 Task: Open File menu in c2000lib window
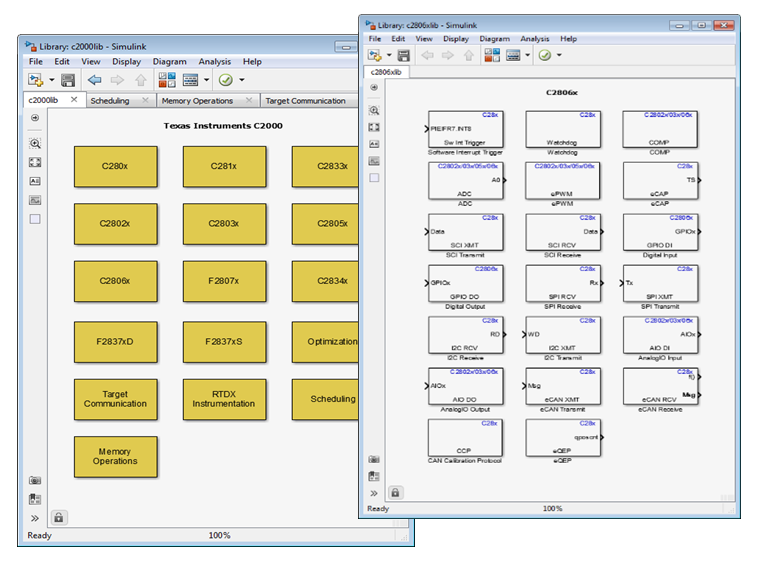tap(35, 62)
